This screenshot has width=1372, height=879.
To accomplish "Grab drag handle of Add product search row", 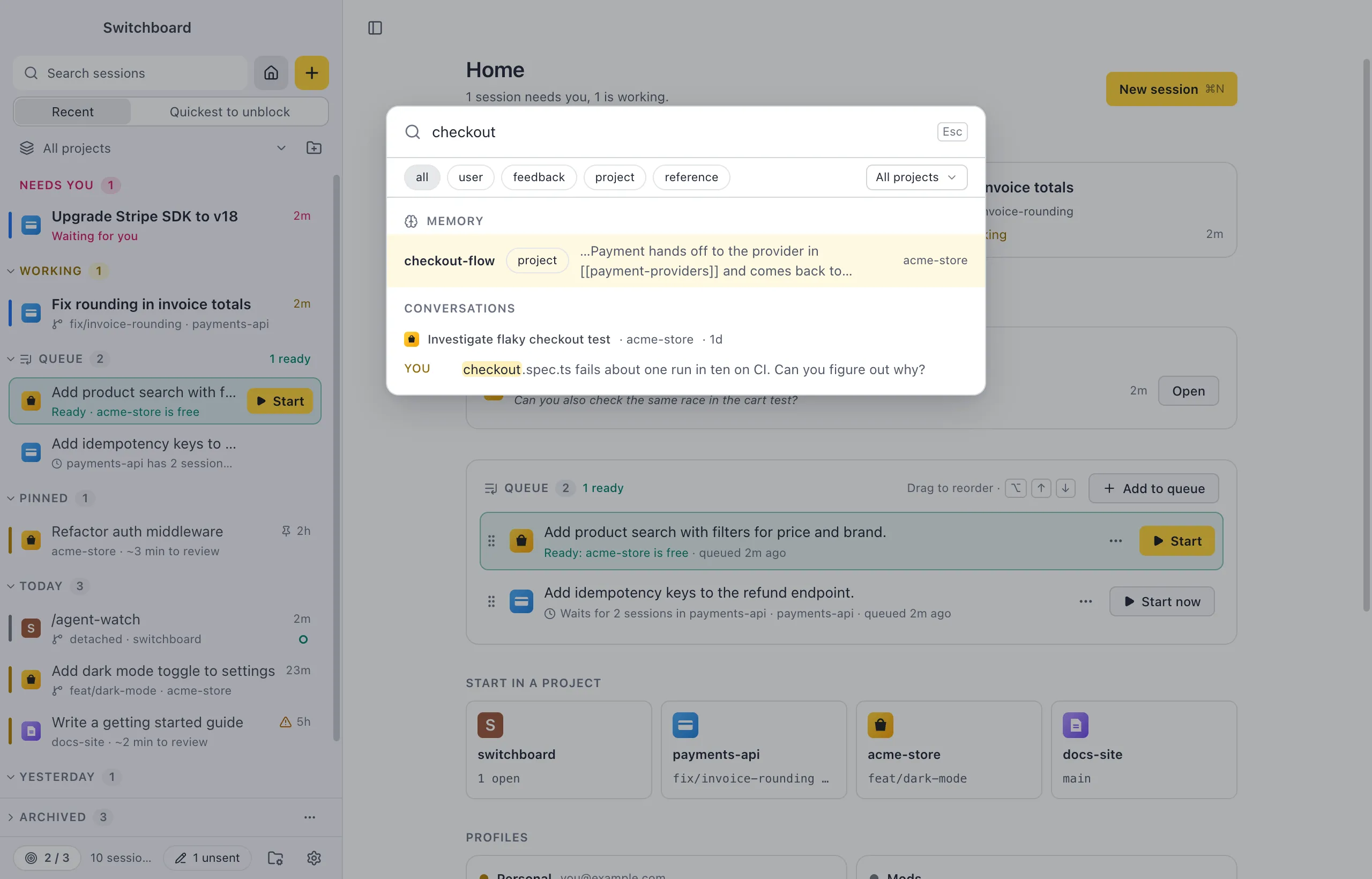I will click(491, 540).
